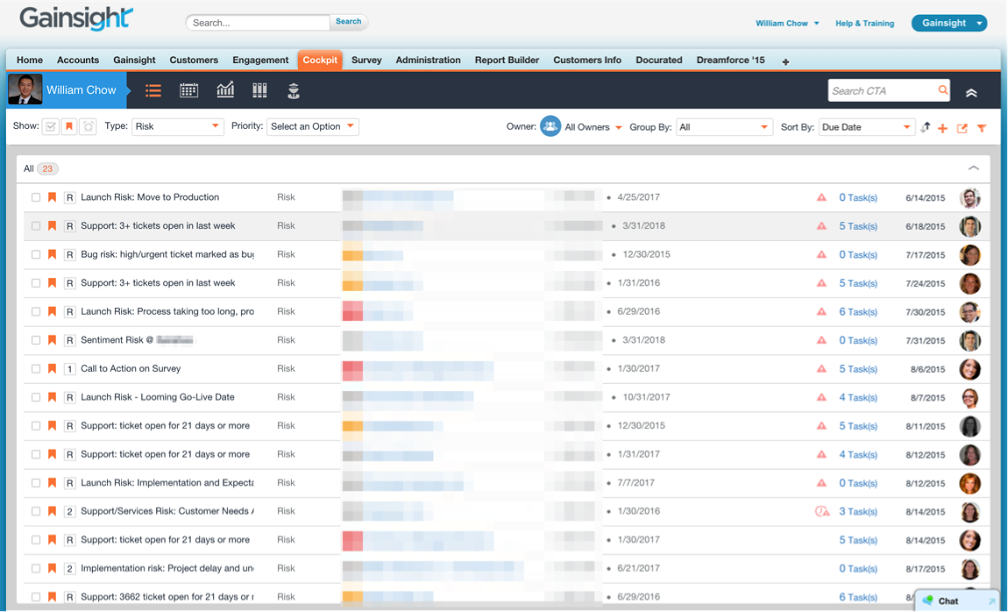Click the add CTA plus icon
Viewport: 1008px width, 612px height.
(x=942, y=128)
